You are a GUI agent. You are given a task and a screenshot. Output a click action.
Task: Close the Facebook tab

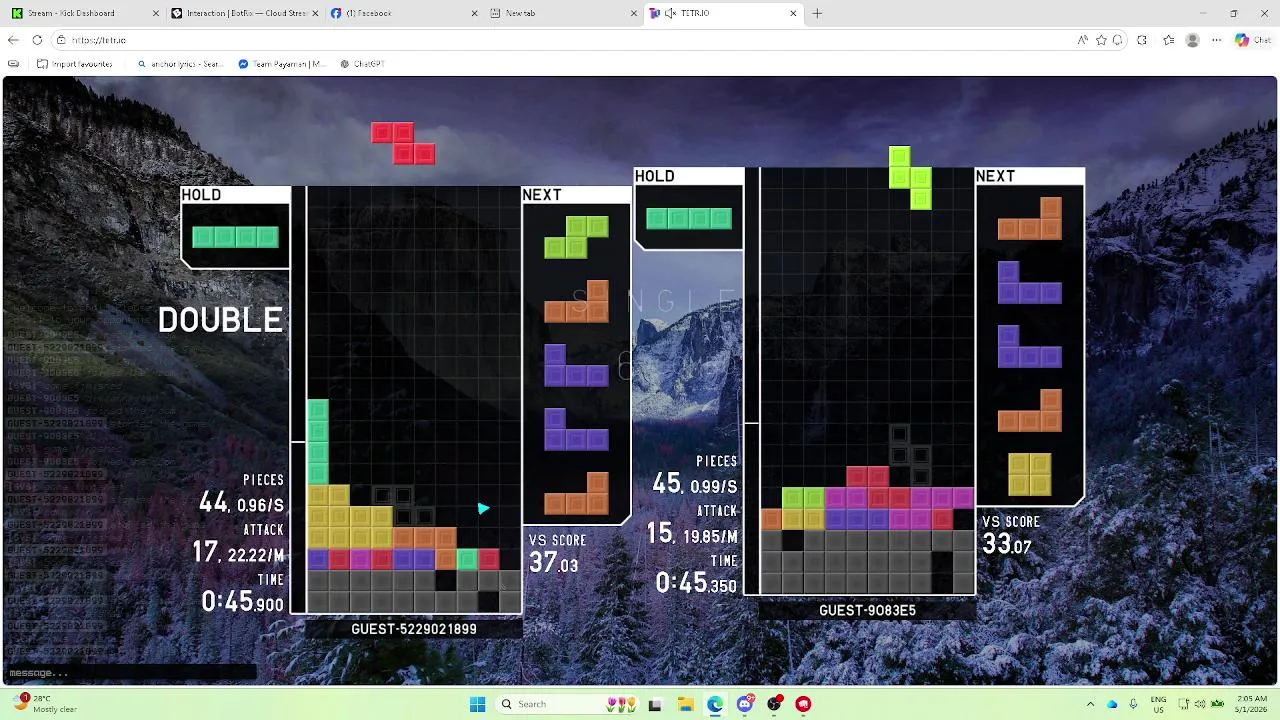475,13
